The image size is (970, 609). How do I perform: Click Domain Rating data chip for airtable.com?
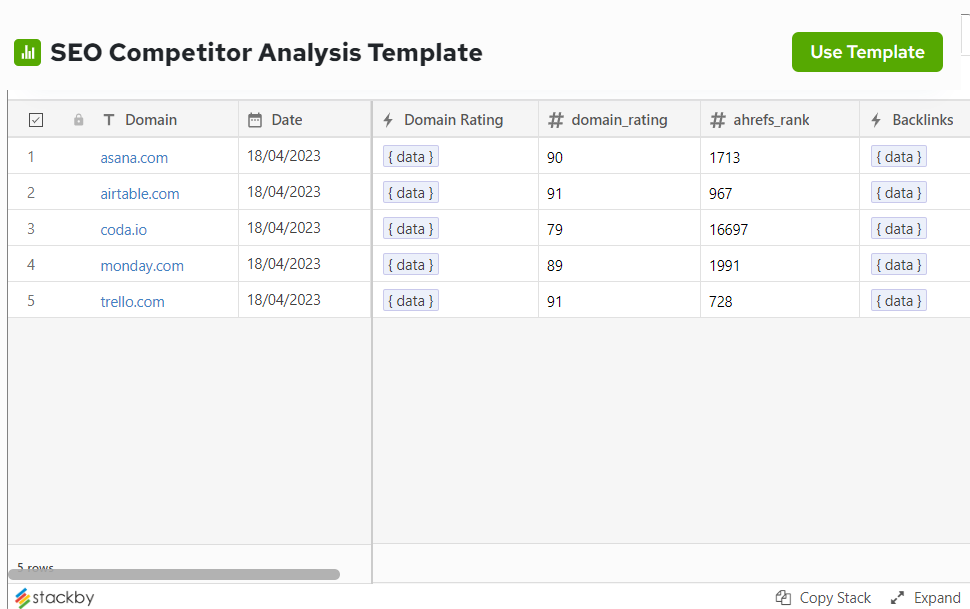click(x=411, y=192)
